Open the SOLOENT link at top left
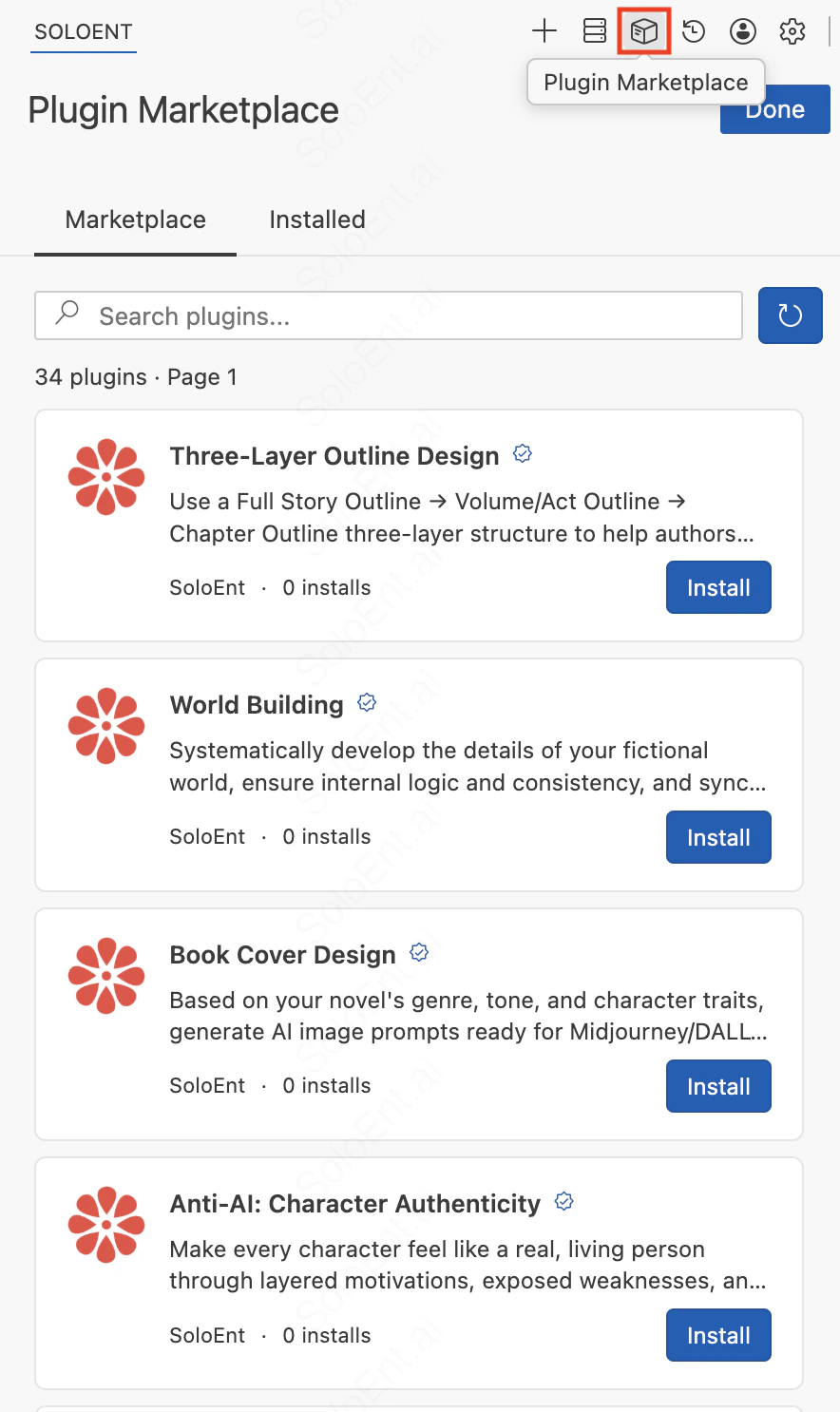Screen dimensions: 840x1412 pos(83,31)
